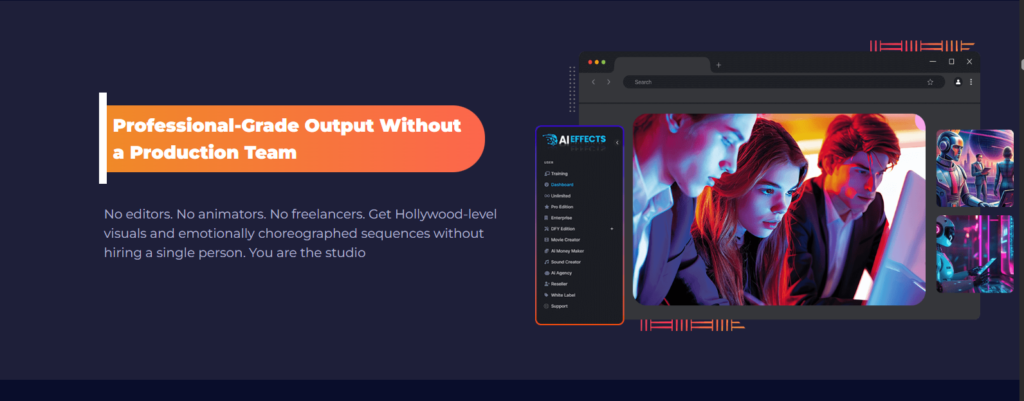Expand the DFY Edition submenu arrow
The width and height of the screenshot is (1024, 401).
coord(612,229)
